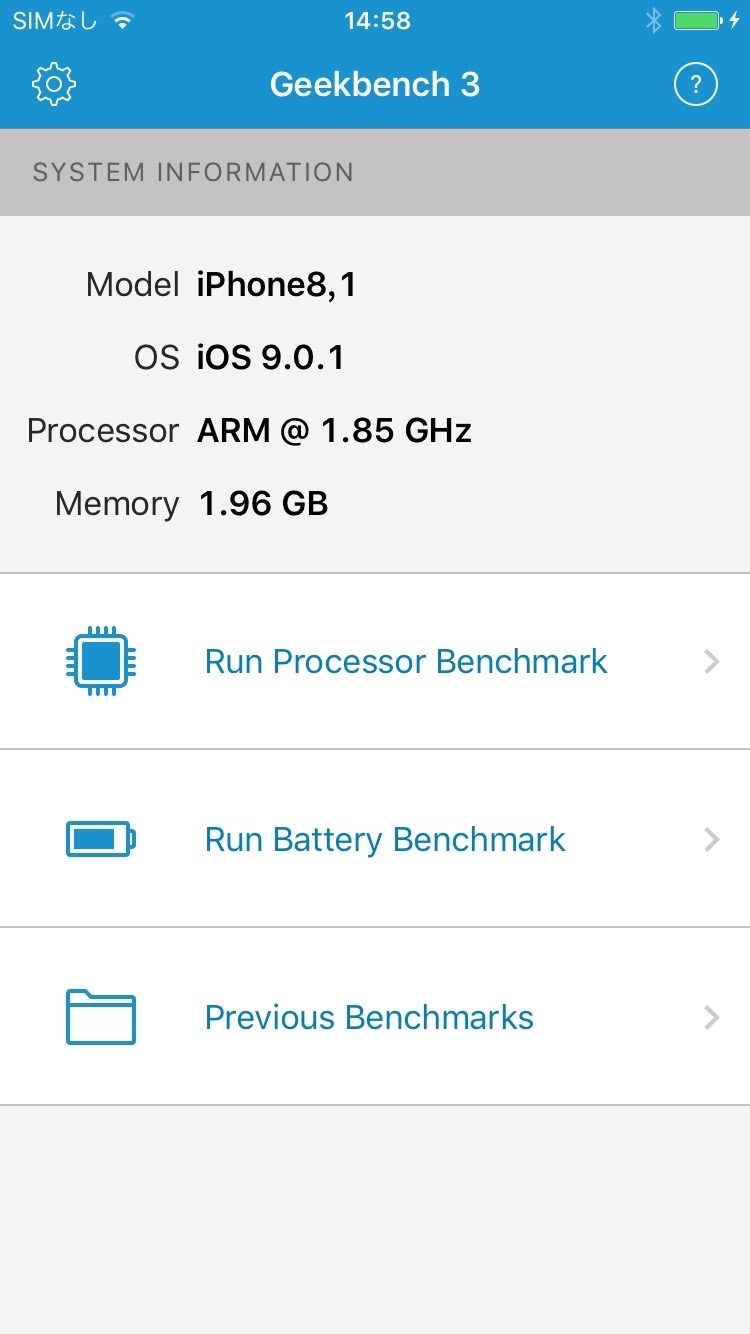Tap the ARM @ 1.85 GHz processor value

coord(334,431)
